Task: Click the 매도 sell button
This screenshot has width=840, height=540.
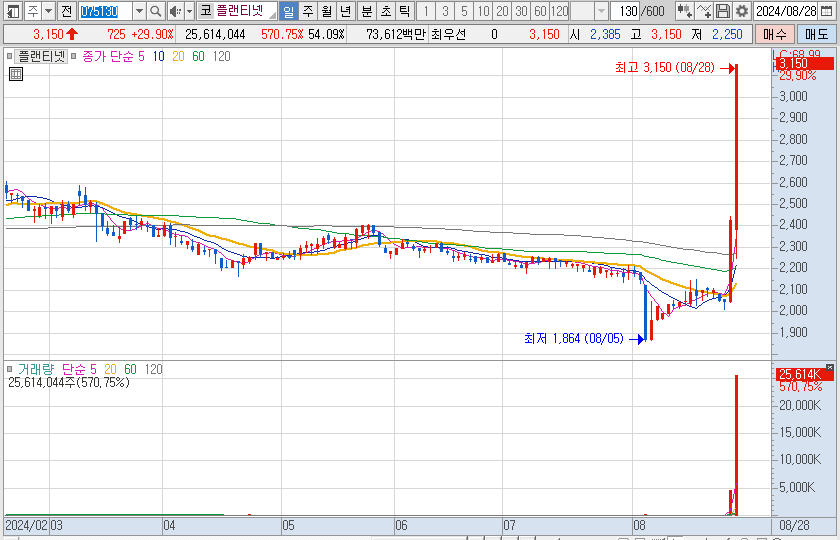Action: tap(816, 35)
